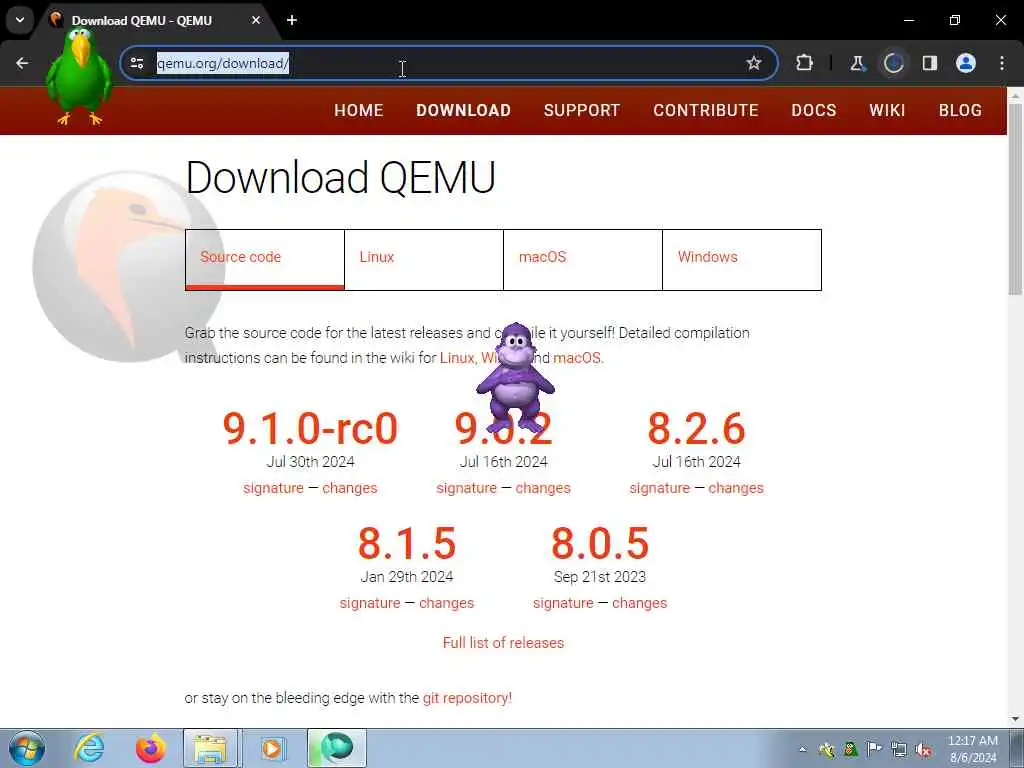Open File Explorer from the taskbar
Viewport: 1024px width, 768px height.
tap(211, 748)
